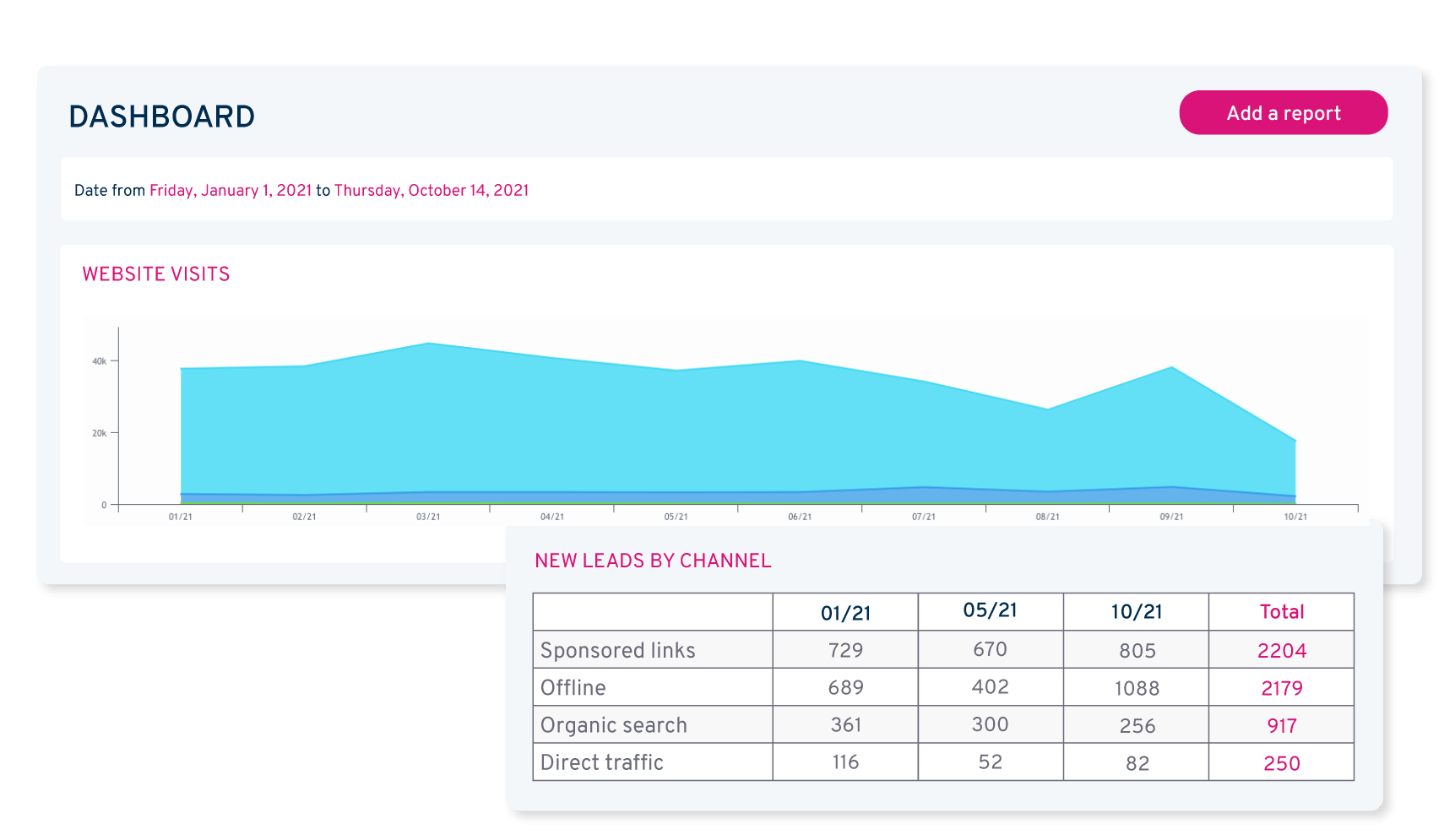Click Direct traffic value 82
The image size is (1455, 840).
tap(1137, 763)
